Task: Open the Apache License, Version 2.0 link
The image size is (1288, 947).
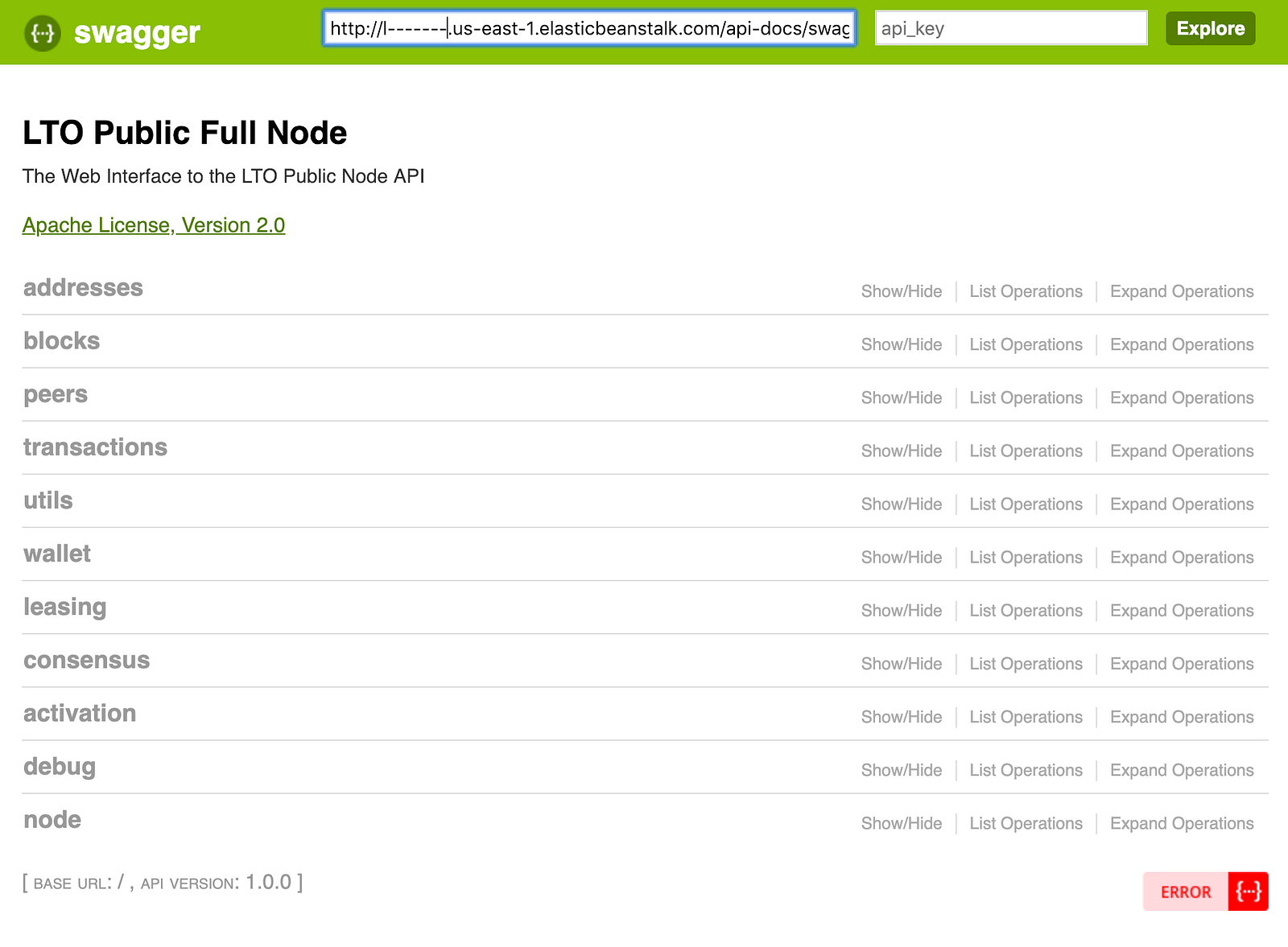Action: click(154, 225)
